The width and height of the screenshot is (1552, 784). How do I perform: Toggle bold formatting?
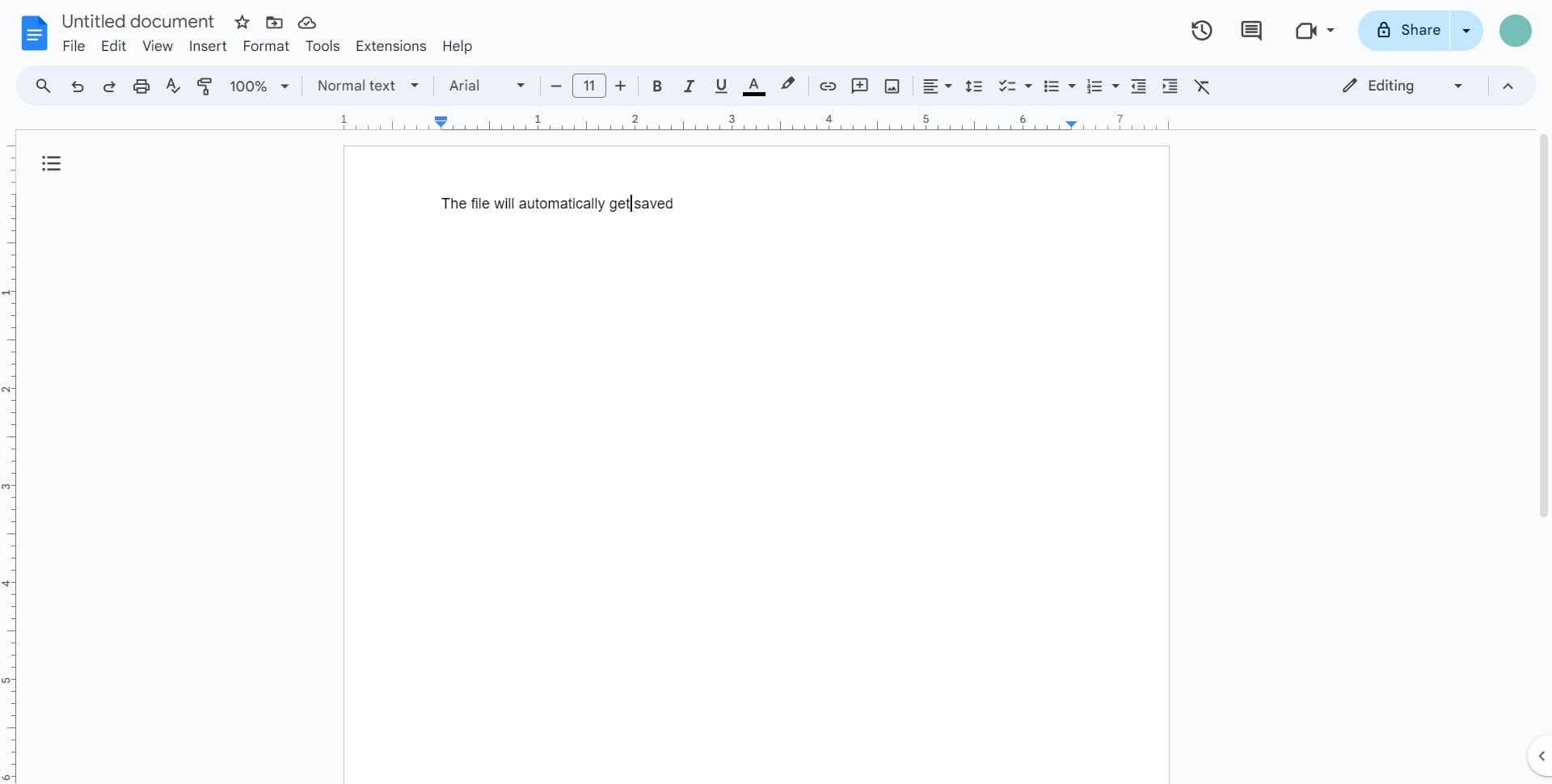657,86
